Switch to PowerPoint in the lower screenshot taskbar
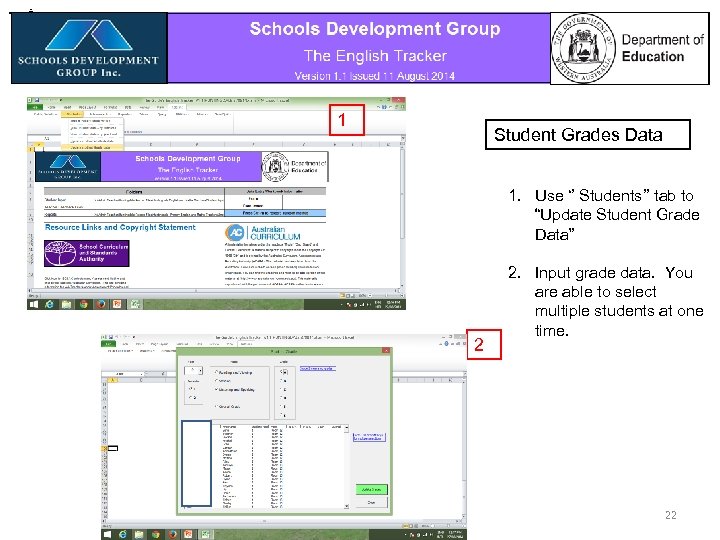The image size is (720, 540). tap(189, 534)
